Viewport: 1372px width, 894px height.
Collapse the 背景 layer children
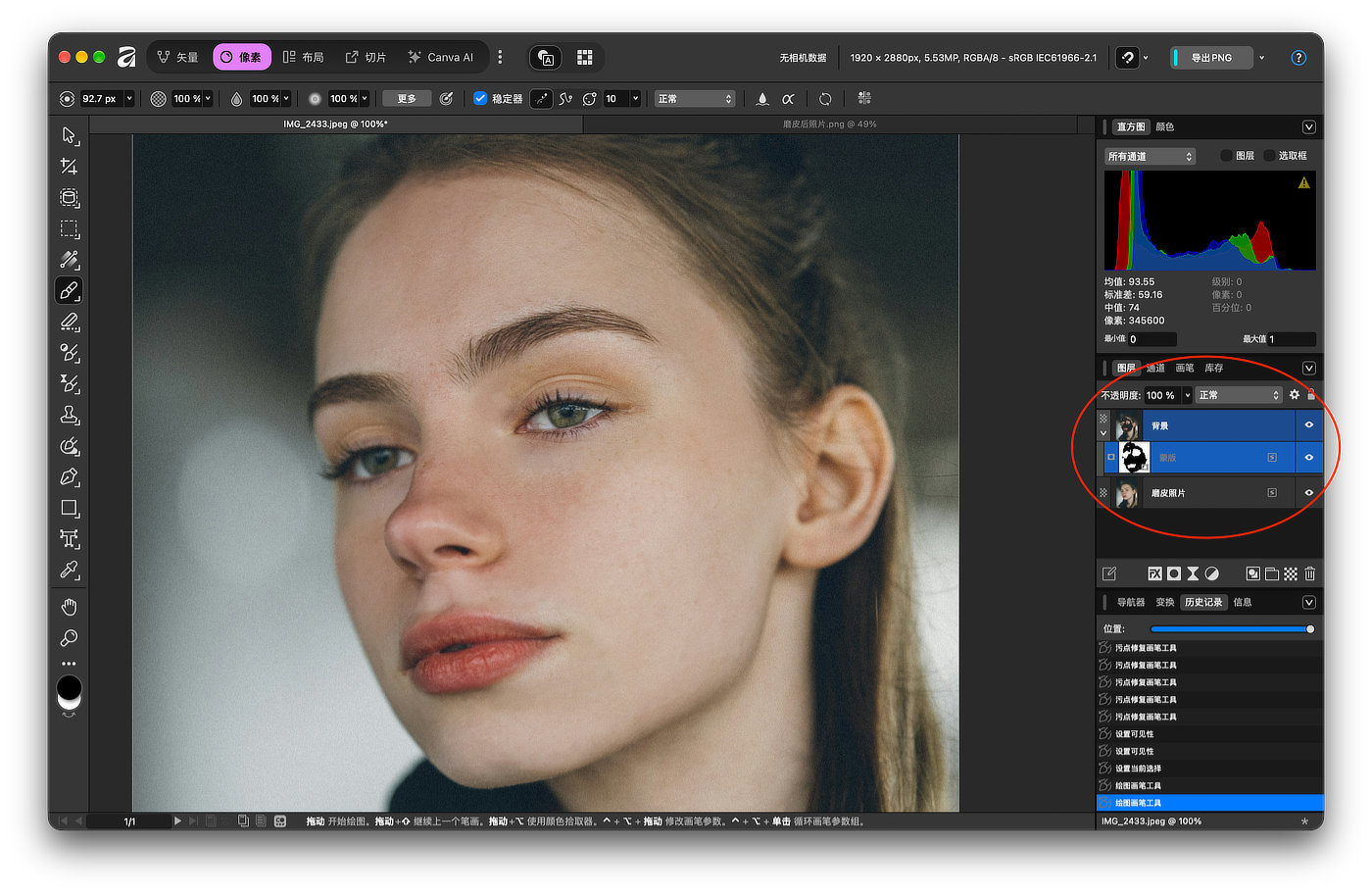coord(1103,433)
